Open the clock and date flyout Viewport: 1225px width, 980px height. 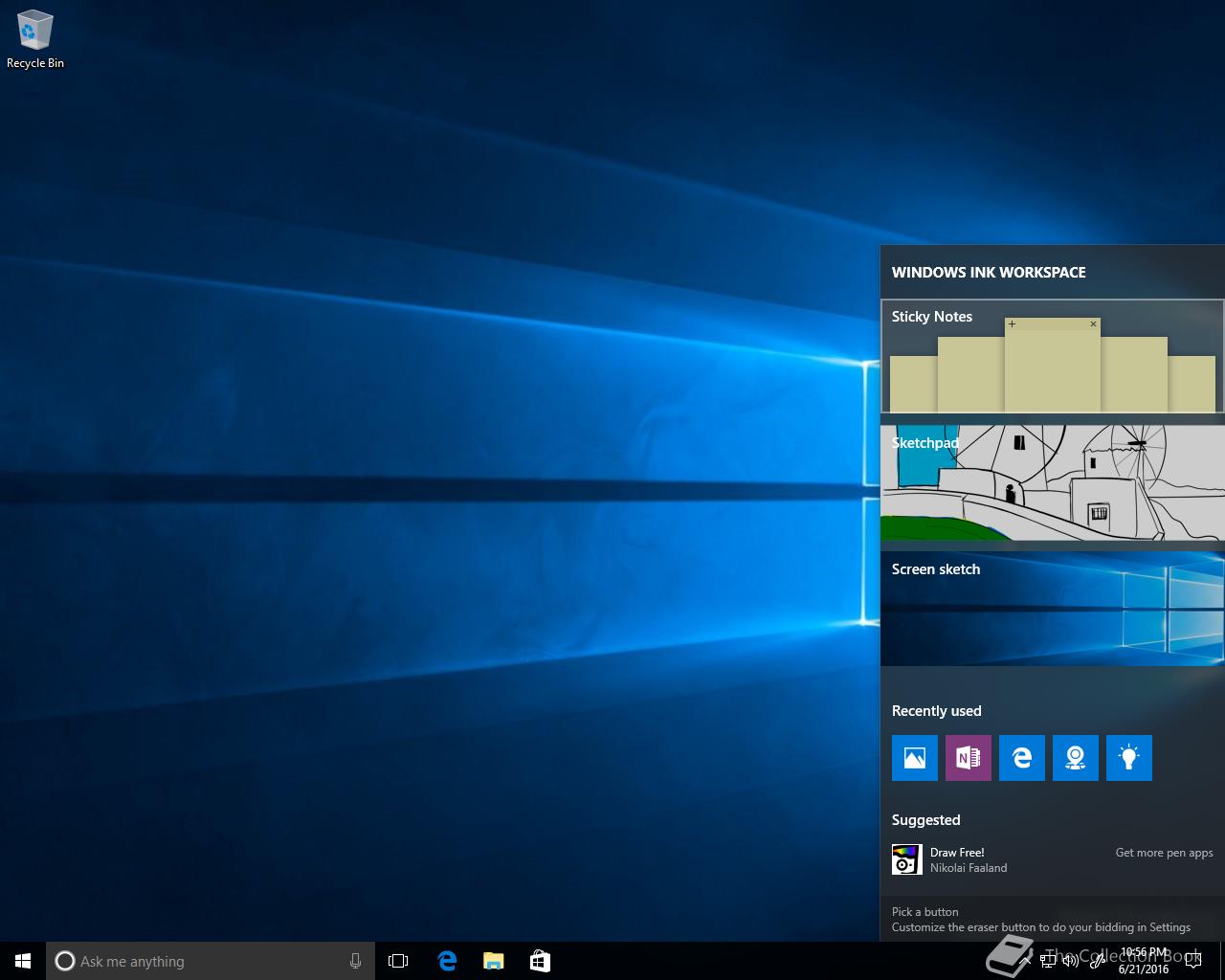[x=1144, y=961]
